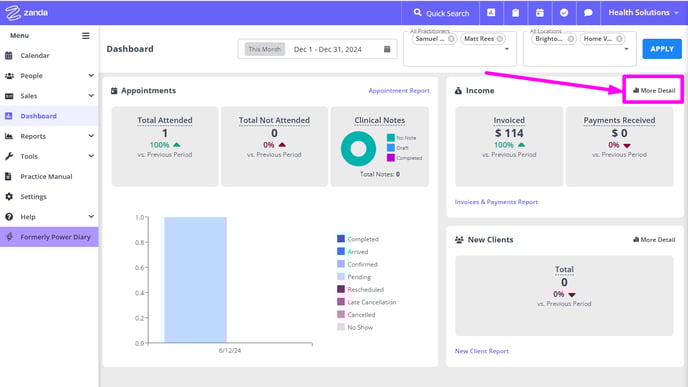
Task: Toggle Confirmed legend entry
Action: (357, 265)
